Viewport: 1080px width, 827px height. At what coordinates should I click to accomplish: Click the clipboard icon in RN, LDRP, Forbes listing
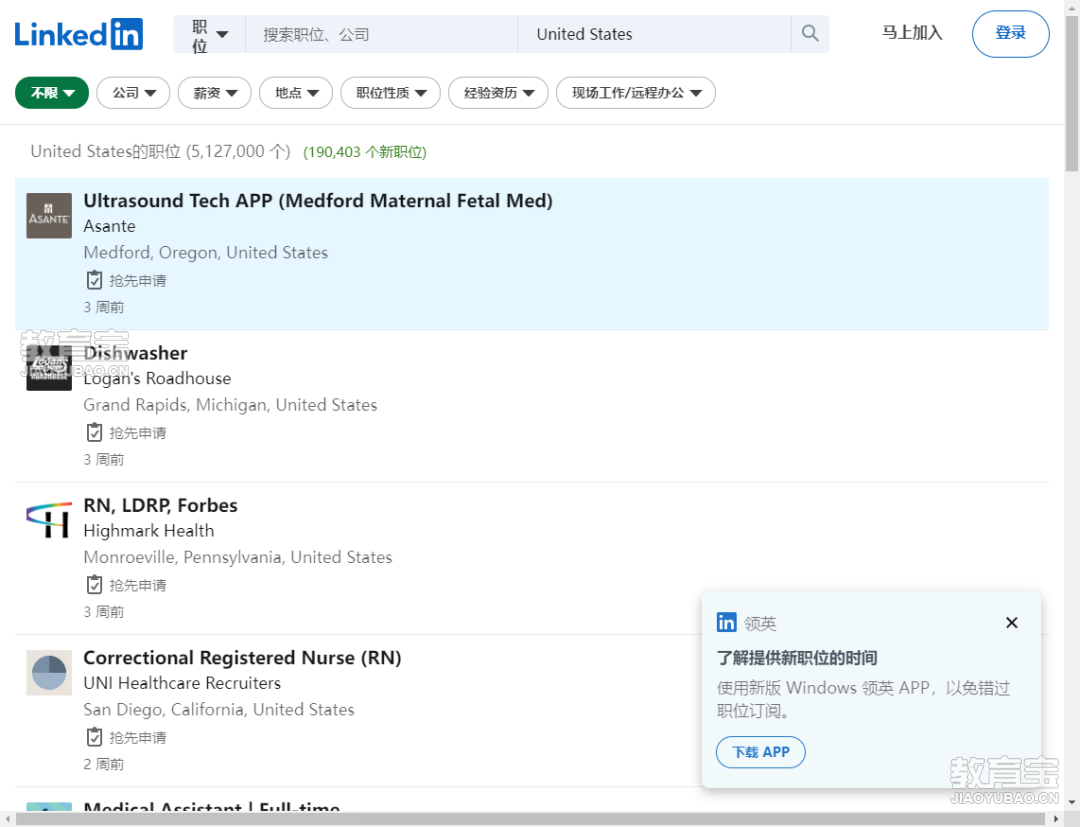94,585
